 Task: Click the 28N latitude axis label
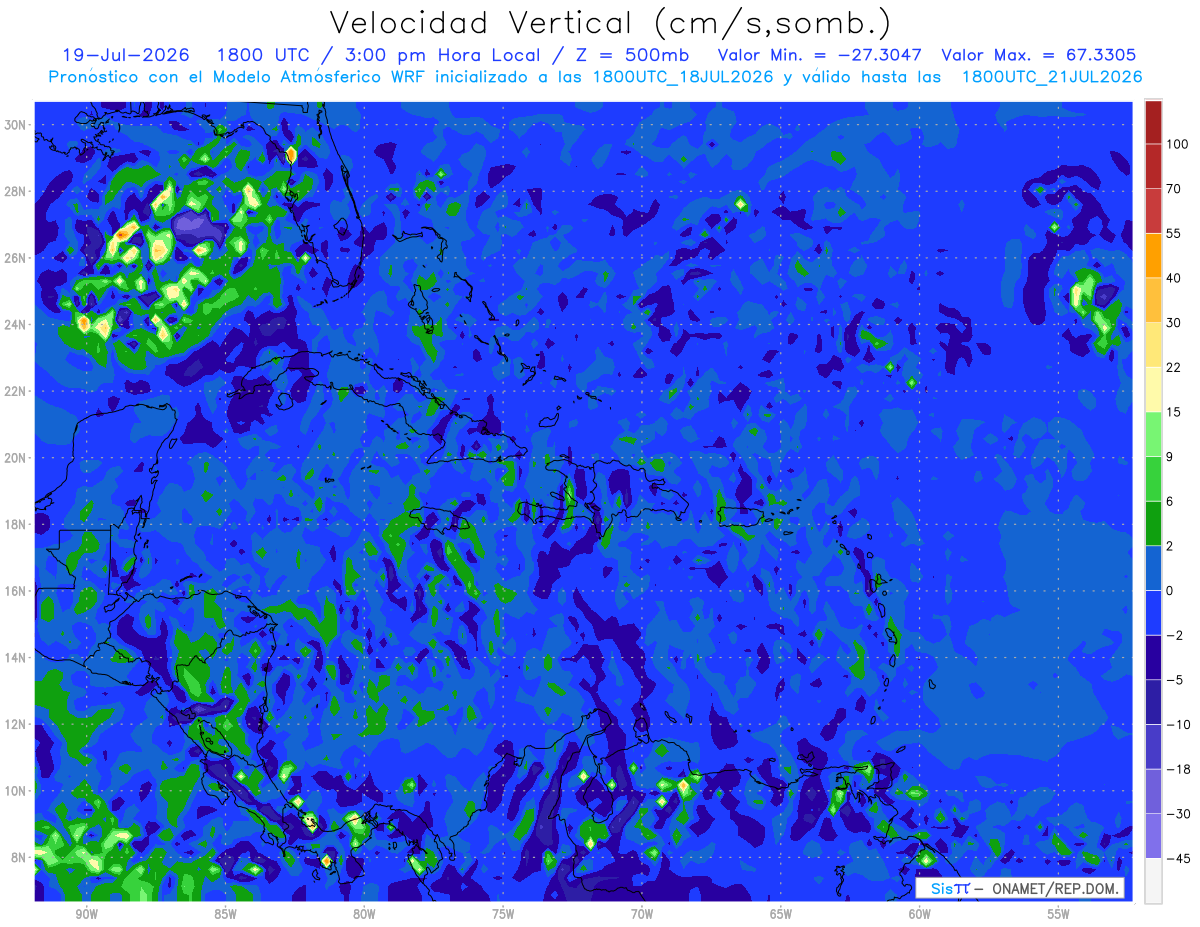[17, 191]
